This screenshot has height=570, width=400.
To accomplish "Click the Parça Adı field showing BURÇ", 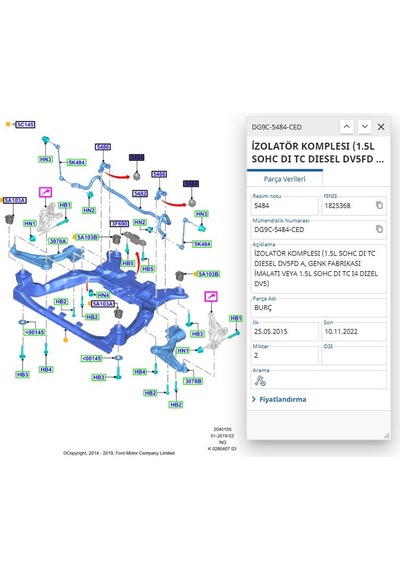I will tap(319, 308).
